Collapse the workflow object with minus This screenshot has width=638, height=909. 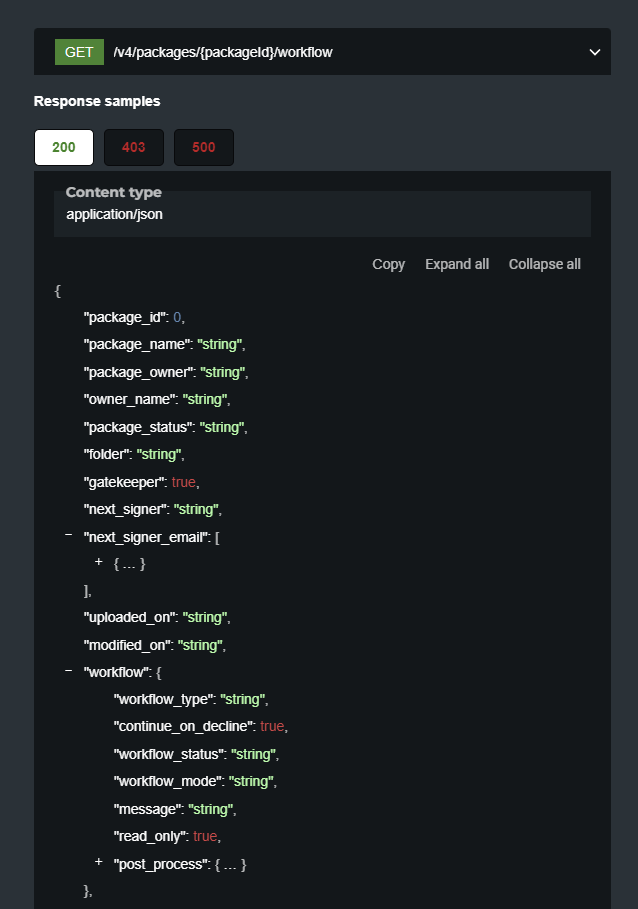point(69,670)
